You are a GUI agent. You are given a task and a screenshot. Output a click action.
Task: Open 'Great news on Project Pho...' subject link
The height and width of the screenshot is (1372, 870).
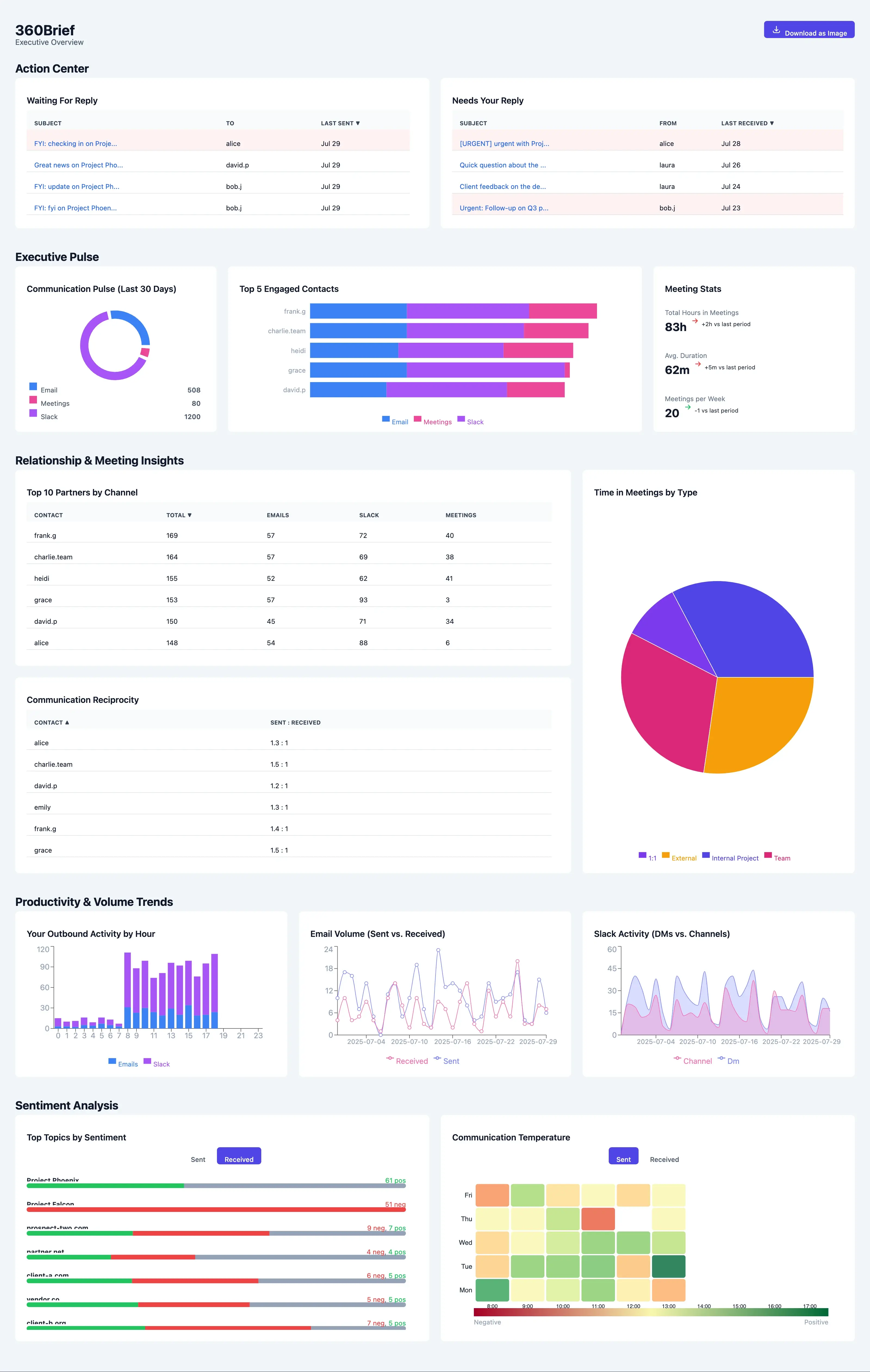tap(78, 165)
